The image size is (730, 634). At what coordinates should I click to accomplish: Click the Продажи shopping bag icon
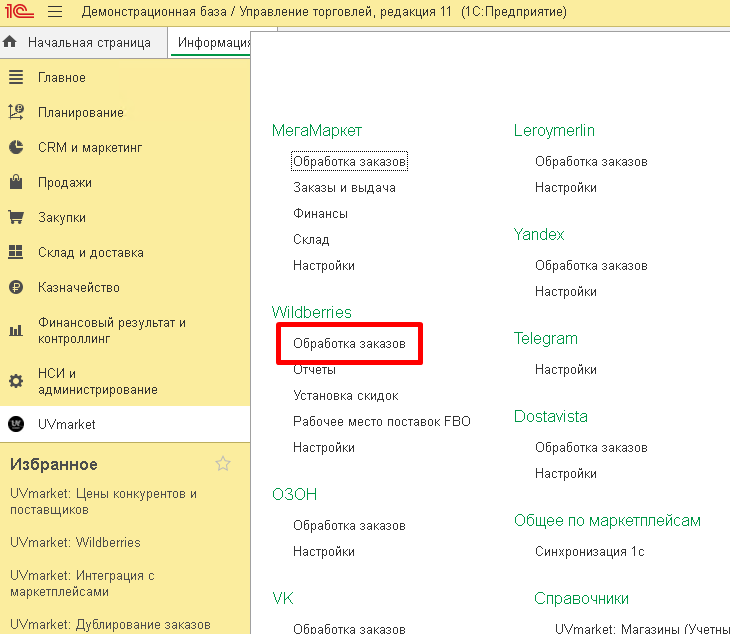pos(16,182)
